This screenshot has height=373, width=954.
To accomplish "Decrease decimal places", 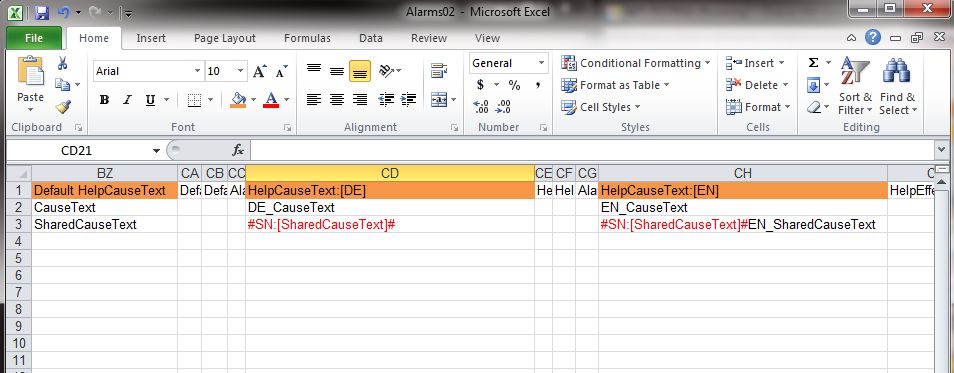I will tap(503, 107).
